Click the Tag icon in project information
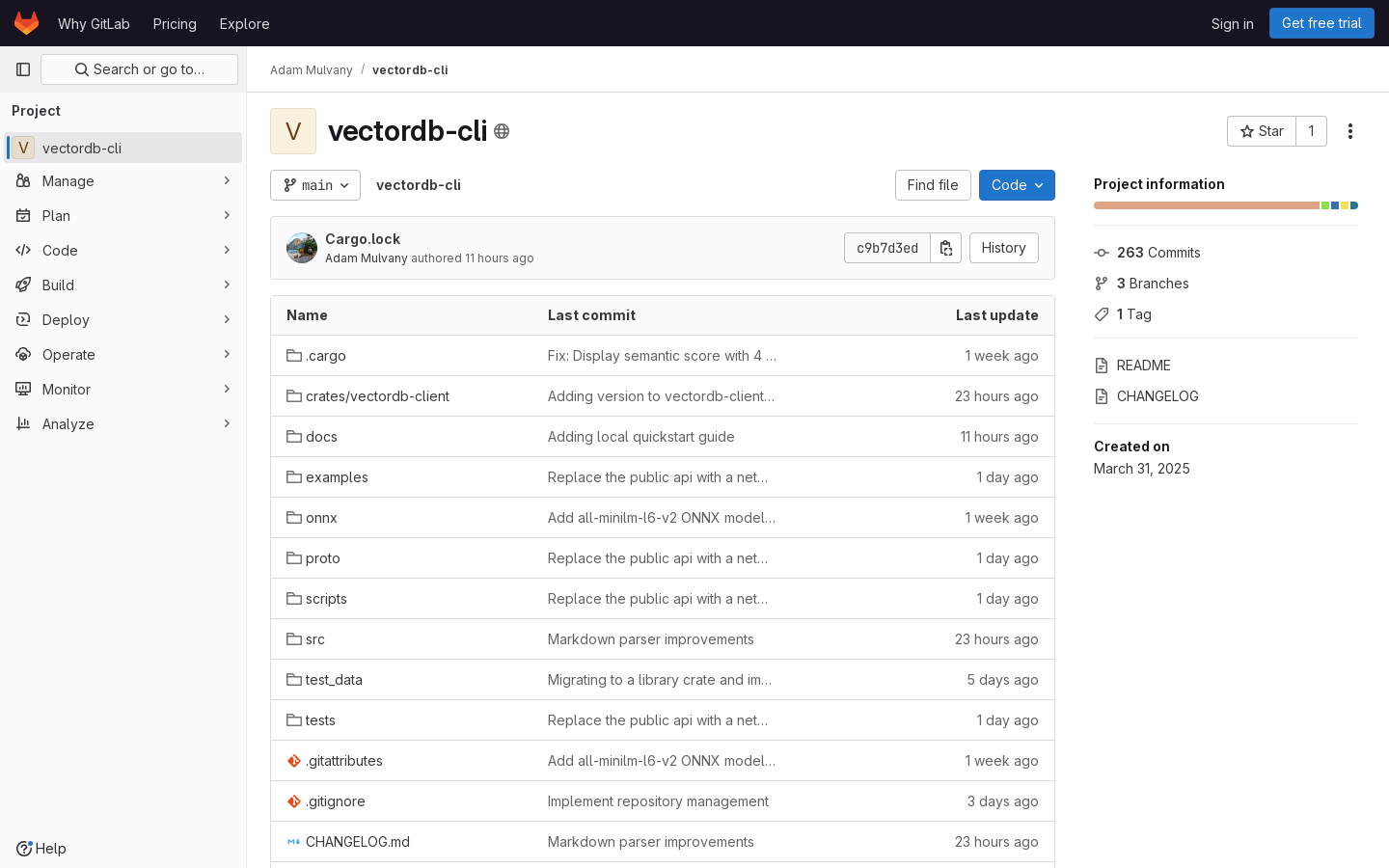This screenshot has height=868, width=1389. coord(1102,314)
